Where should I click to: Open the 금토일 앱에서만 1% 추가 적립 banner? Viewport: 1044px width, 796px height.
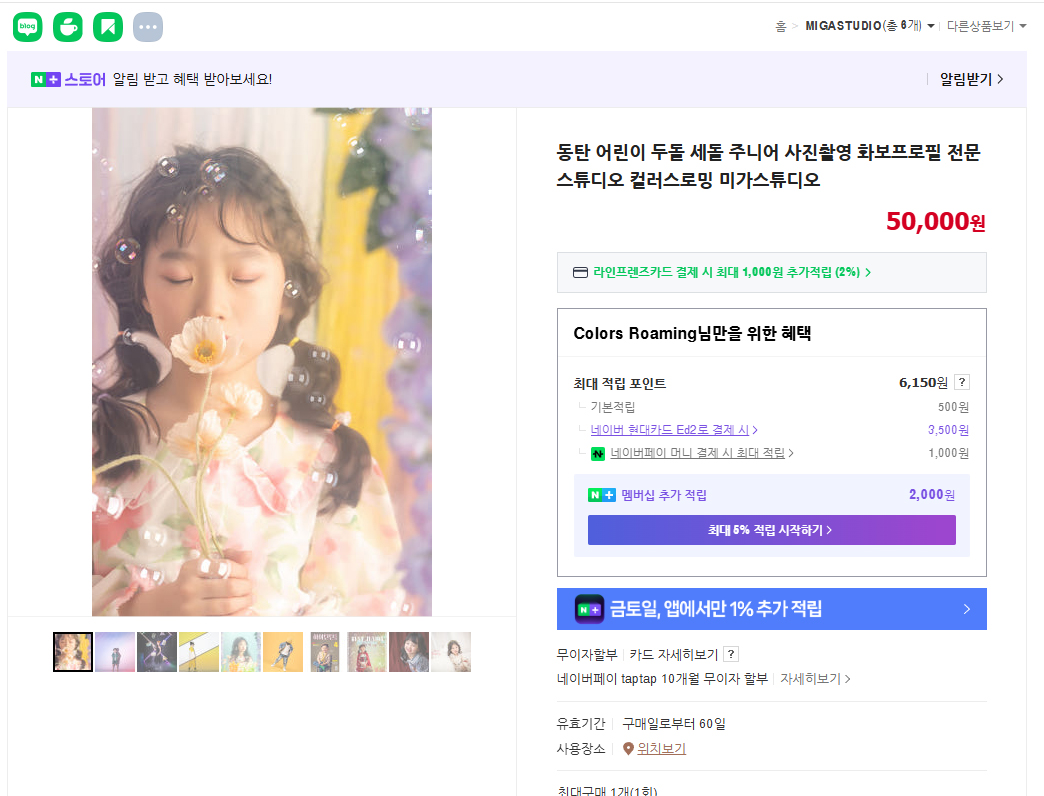pos(771,609)
